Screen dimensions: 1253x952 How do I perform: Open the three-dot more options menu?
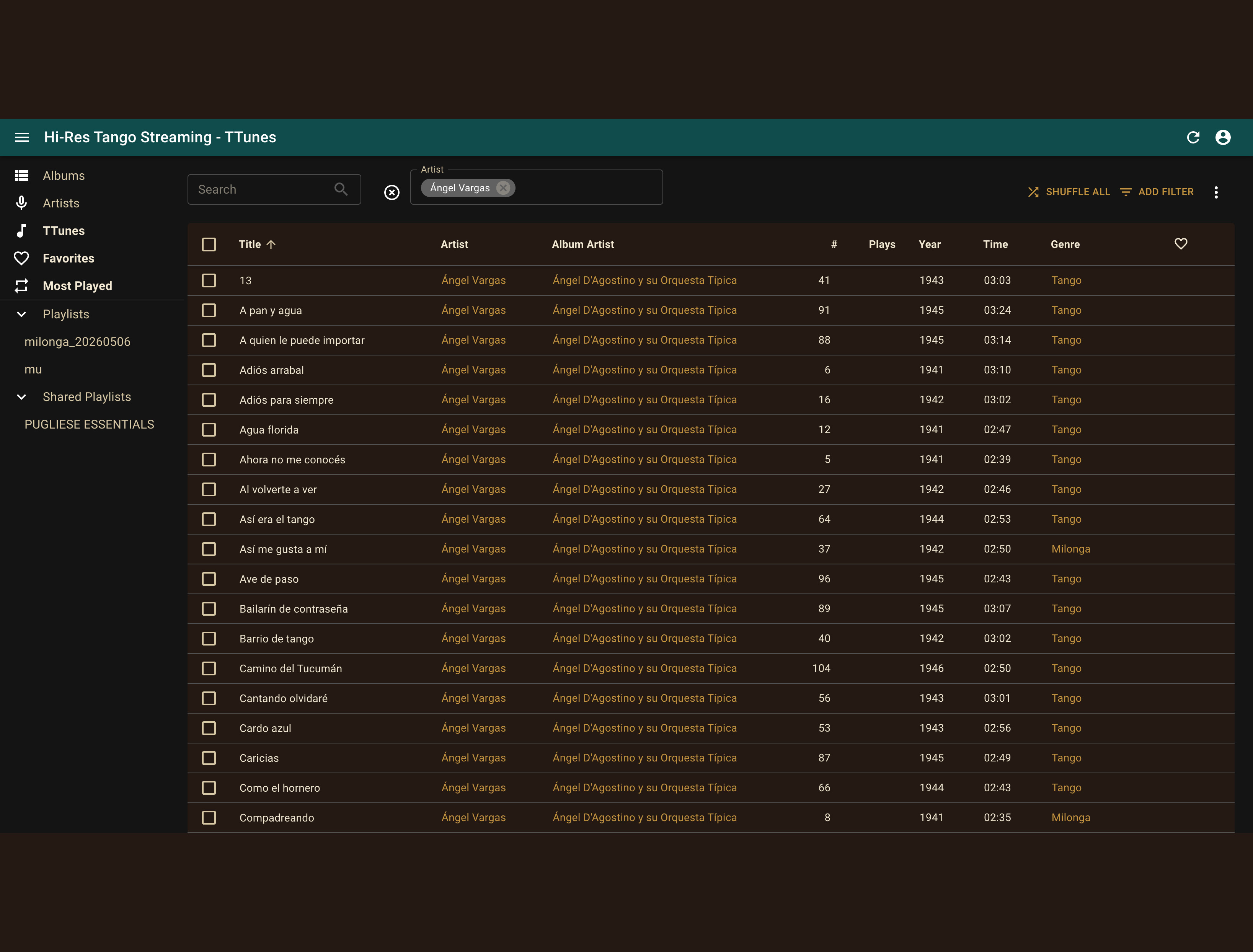[1215, 192]
